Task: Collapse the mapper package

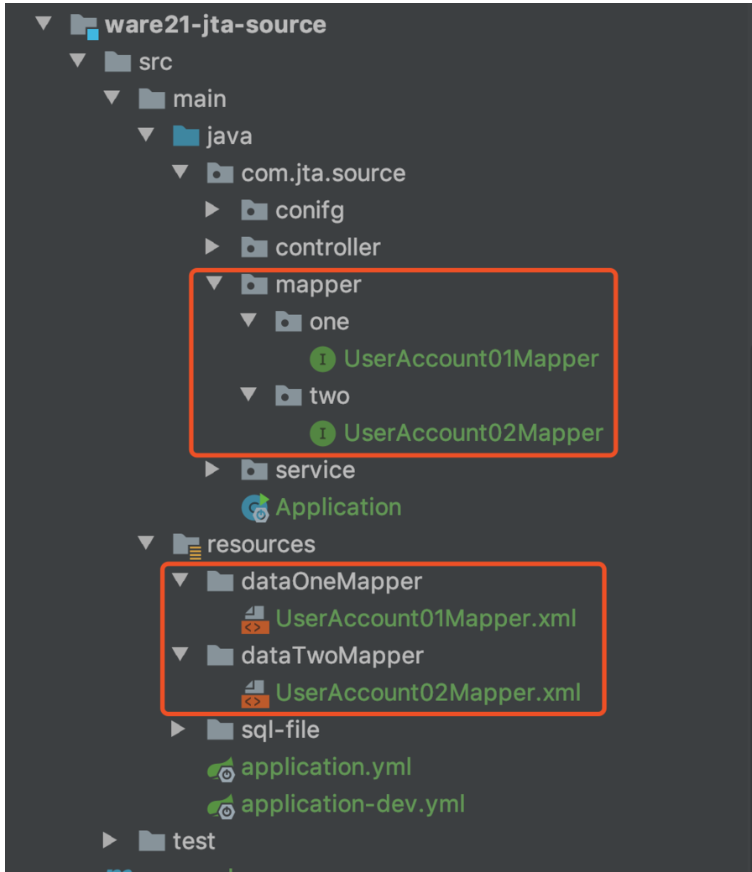Action: (213, 284)
